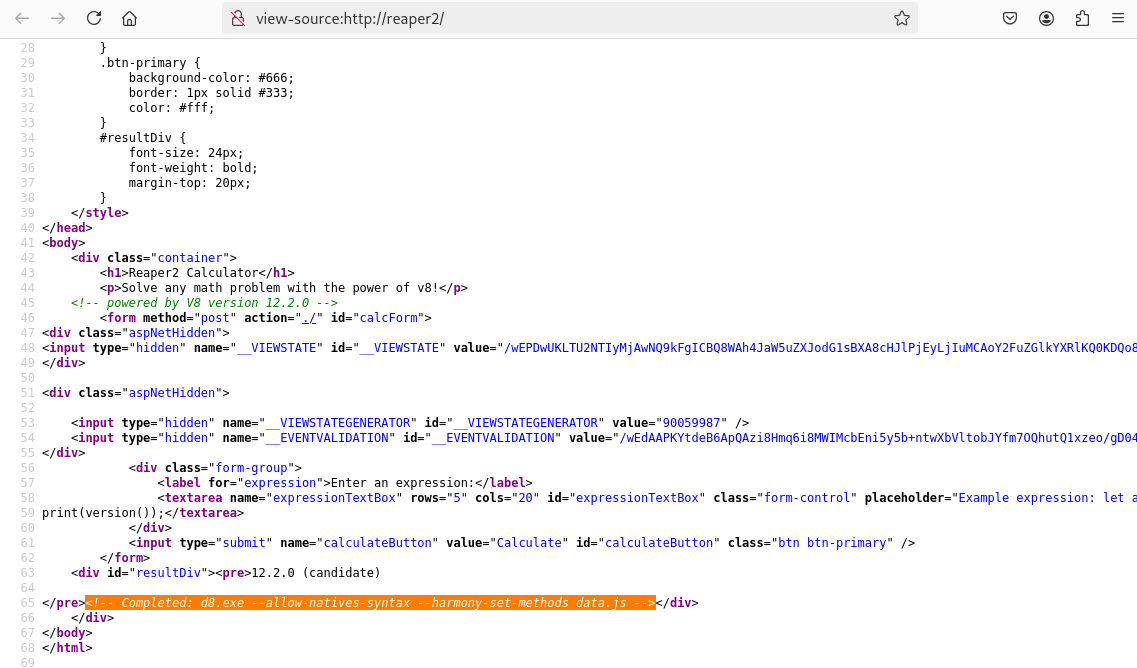The width and height of the screenshot is (1137, 668).
Task: Open the Firefox account panel
Action: pyautogui.click(x=1046, y=18)
